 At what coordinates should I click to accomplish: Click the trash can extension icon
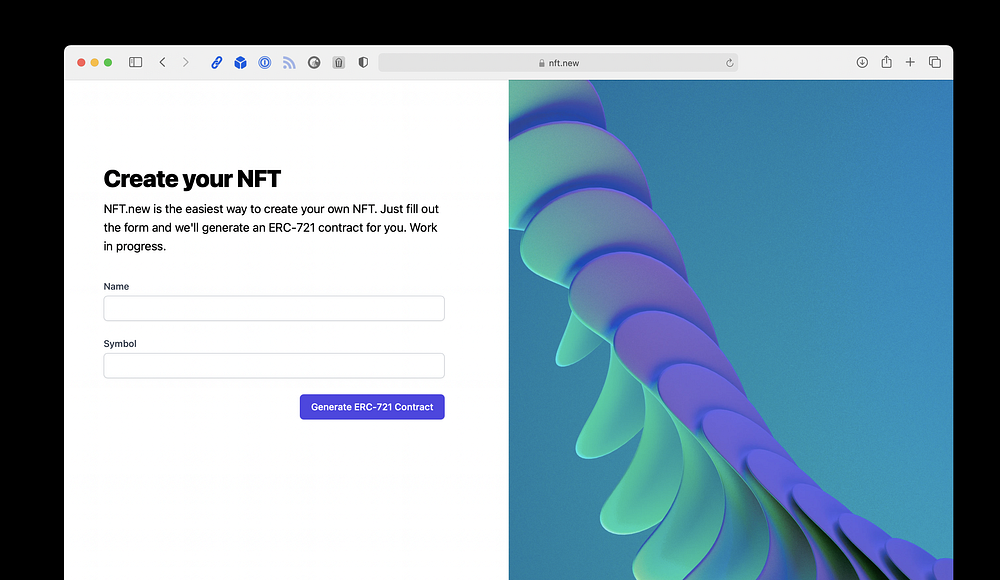(x=339, y=63)
